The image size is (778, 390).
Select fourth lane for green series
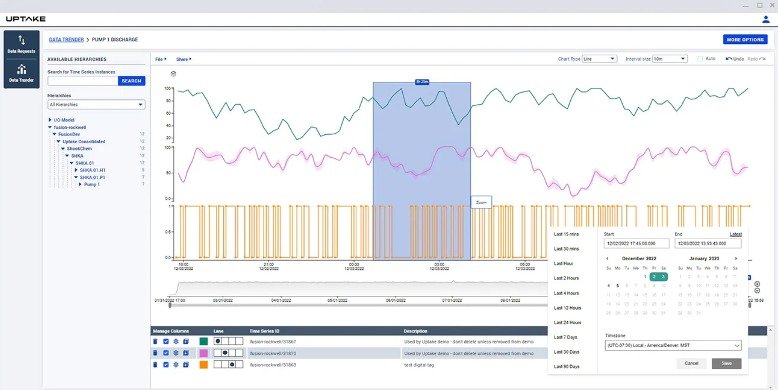(239, 341)
